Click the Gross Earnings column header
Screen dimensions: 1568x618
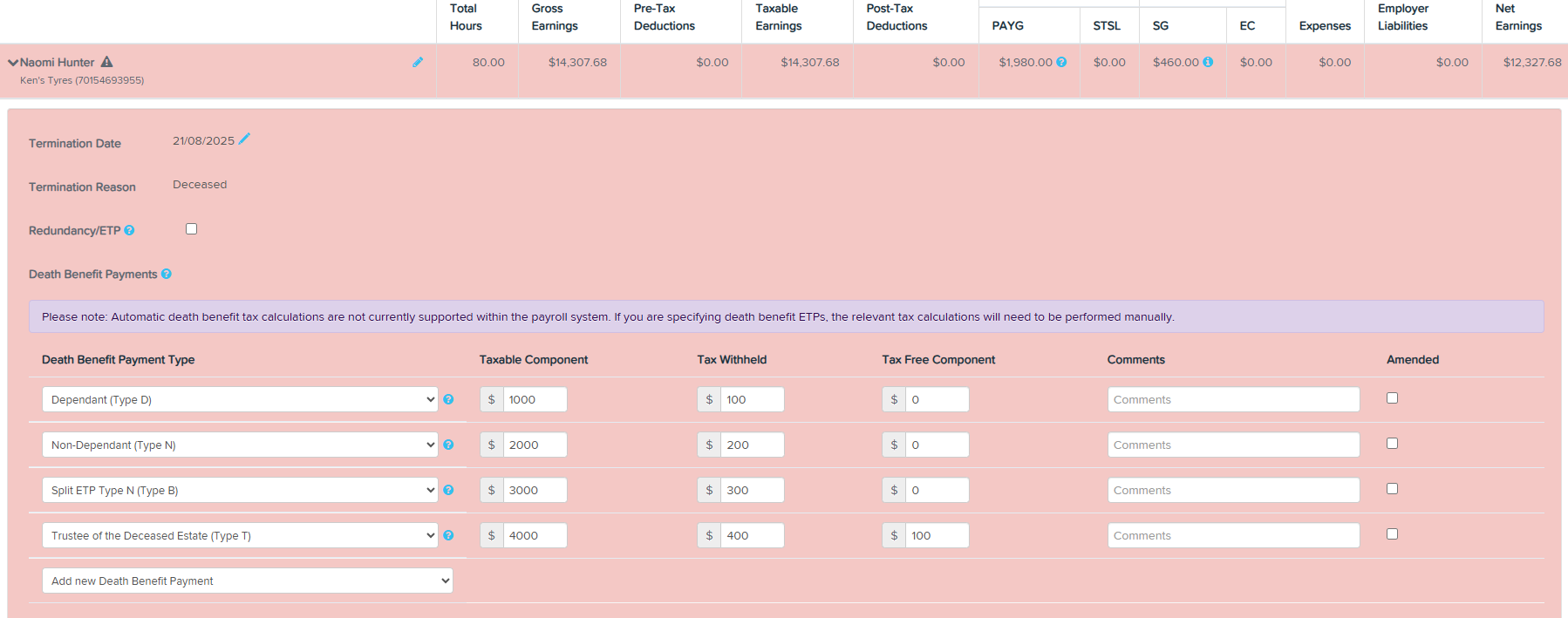click(555, 17)
